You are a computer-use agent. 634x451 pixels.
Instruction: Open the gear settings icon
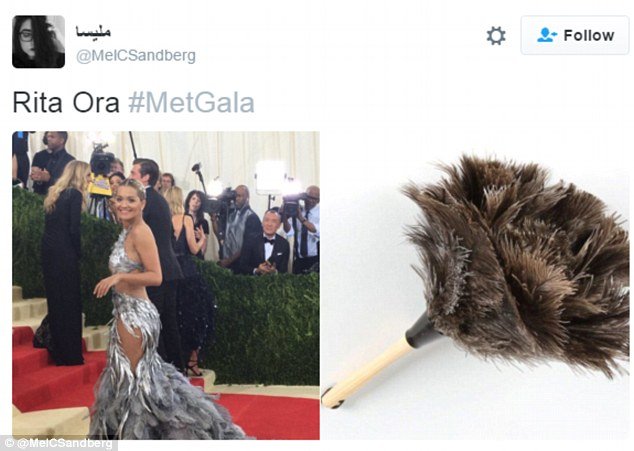(x=496, y=36)
